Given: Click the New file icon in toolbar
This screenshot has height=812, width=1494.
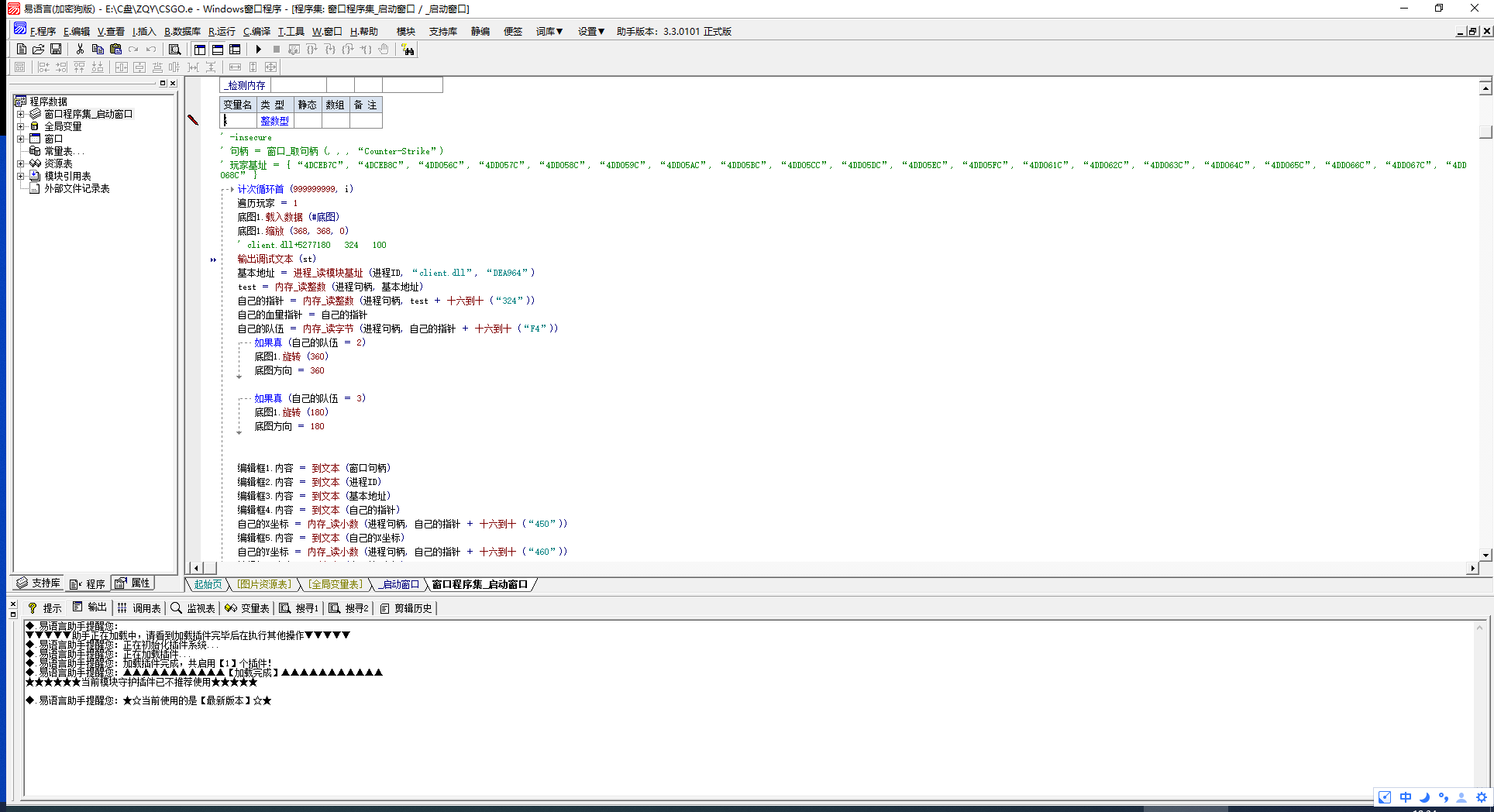Looking at the screenshot, I should tap(22, 49).
